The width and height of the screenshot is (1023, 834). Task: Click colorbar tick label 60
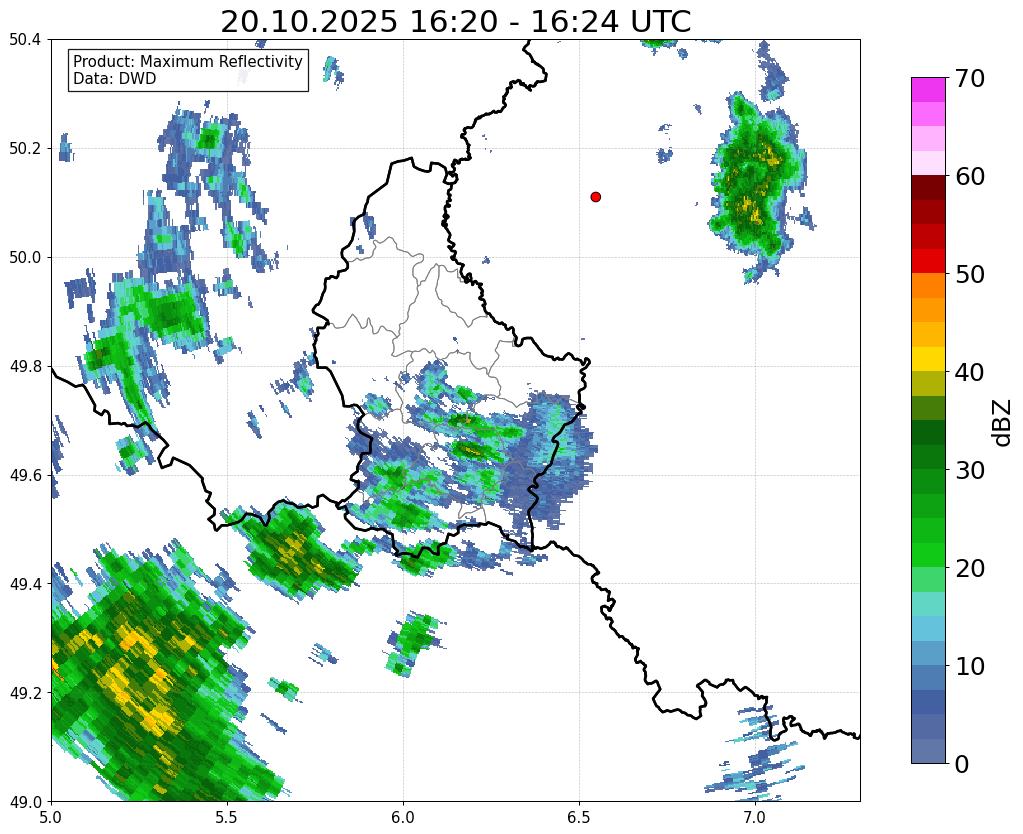(969, 176)
